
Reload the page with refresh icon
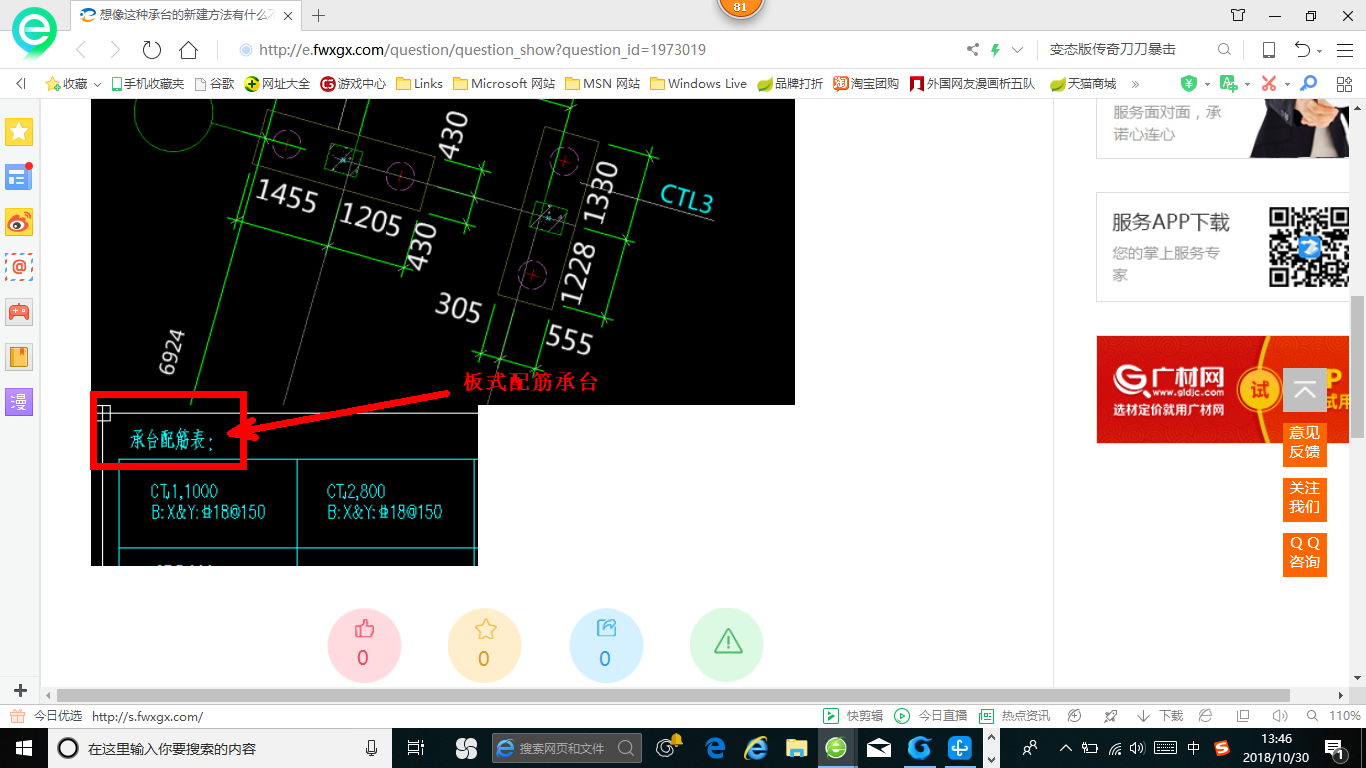(x=152, y=50)
